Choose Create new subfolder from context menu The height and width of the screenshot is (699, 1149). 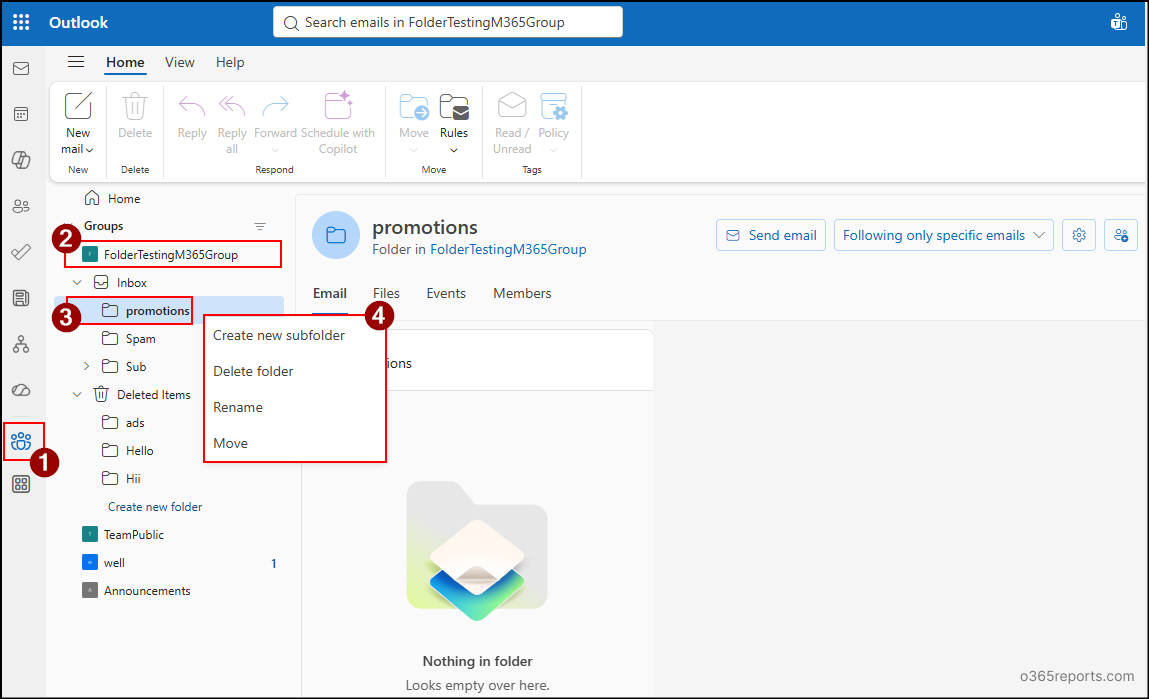[295, 336]
